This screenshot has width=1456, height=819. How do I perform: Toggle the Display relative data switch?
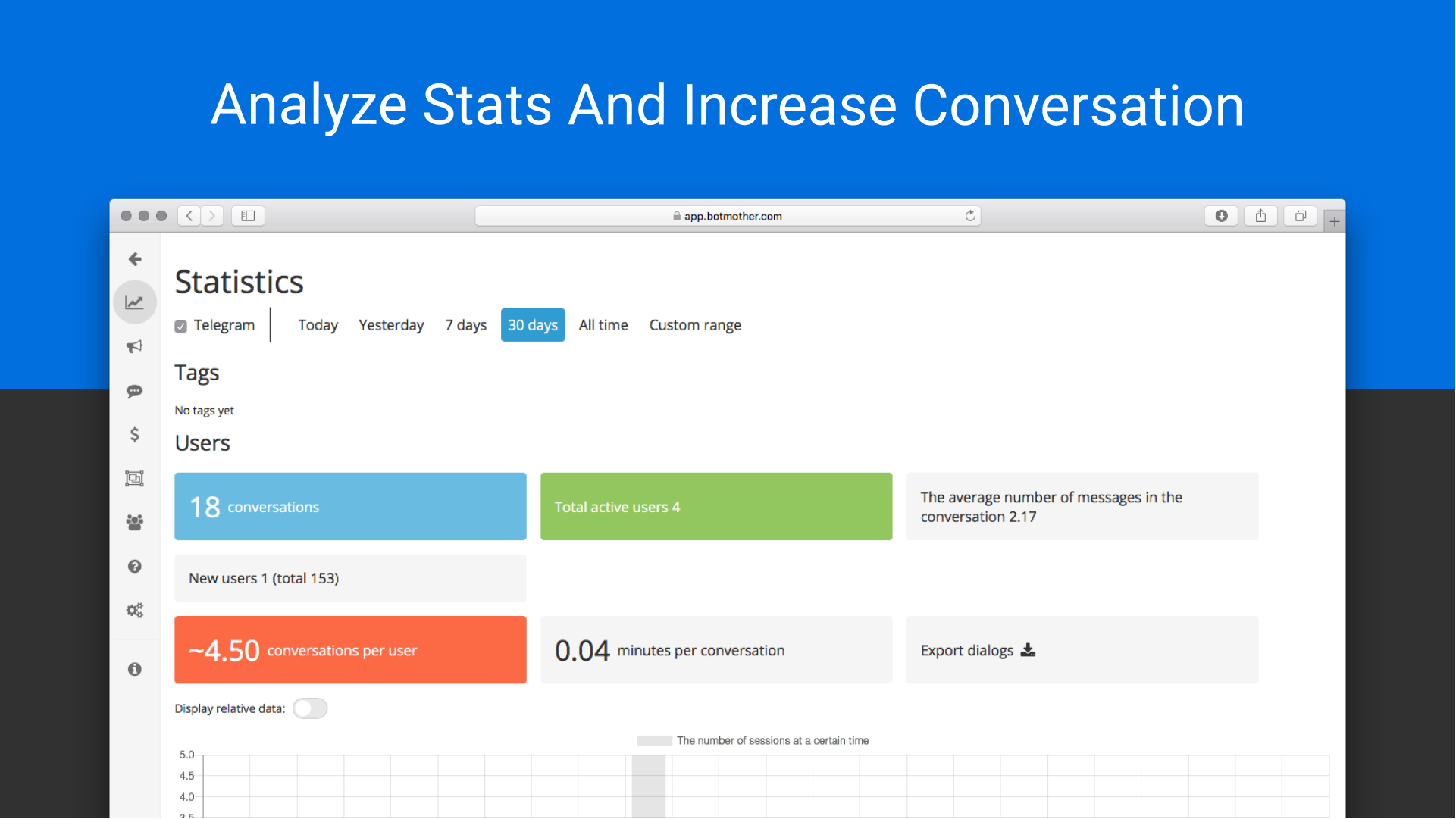[310, 708]
